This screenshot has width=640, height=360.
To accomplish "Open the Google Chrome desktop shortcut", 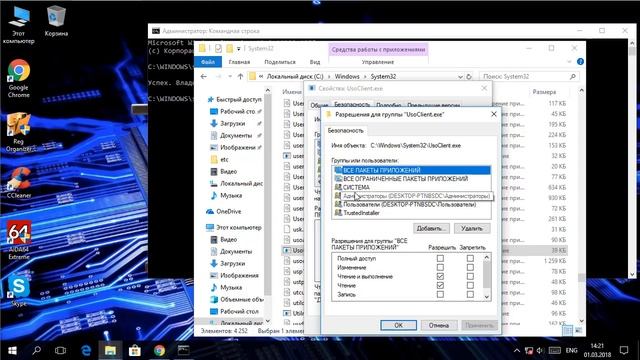I will point(18,79).
